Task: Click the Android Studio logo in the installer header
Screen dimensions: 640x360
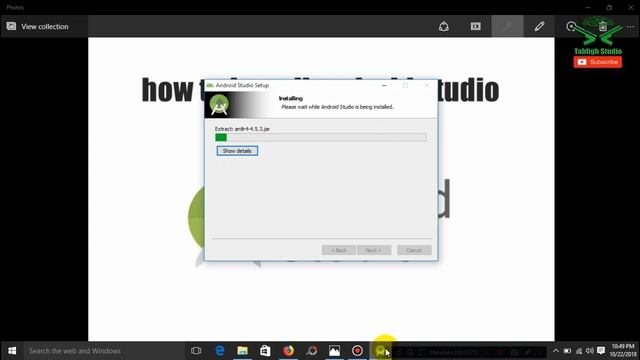Action: click(219, 105)
